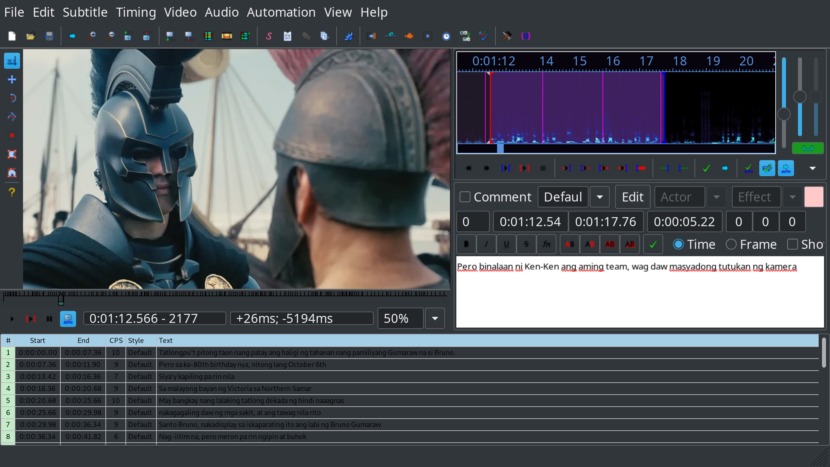
Task: Select the Scale subtitles tool
Action: coord(12,136)
